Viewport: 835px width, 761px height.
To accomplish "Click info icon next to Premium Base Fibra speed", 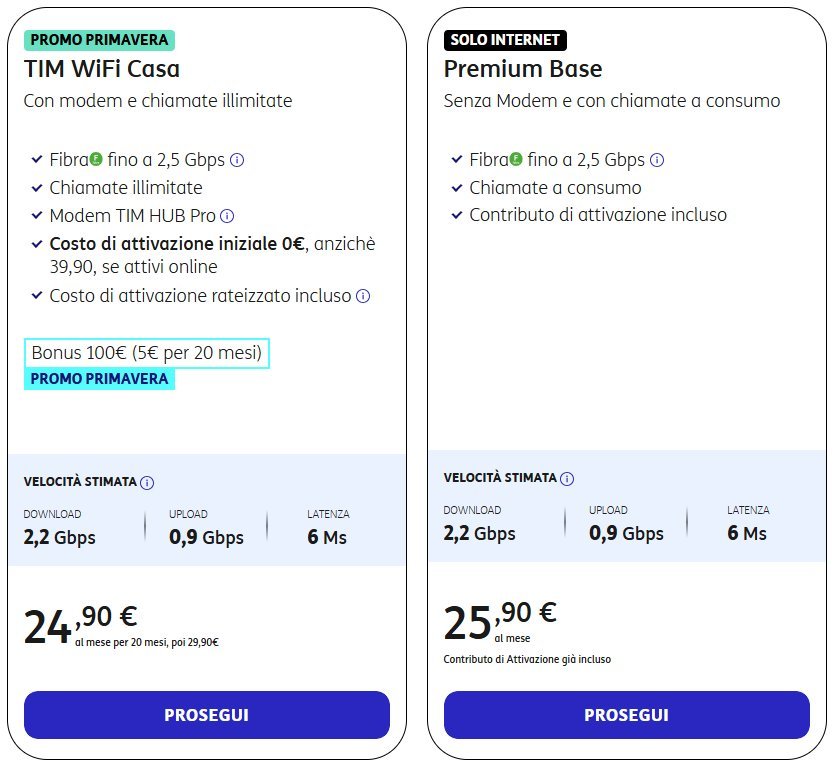I will point(657,160).
